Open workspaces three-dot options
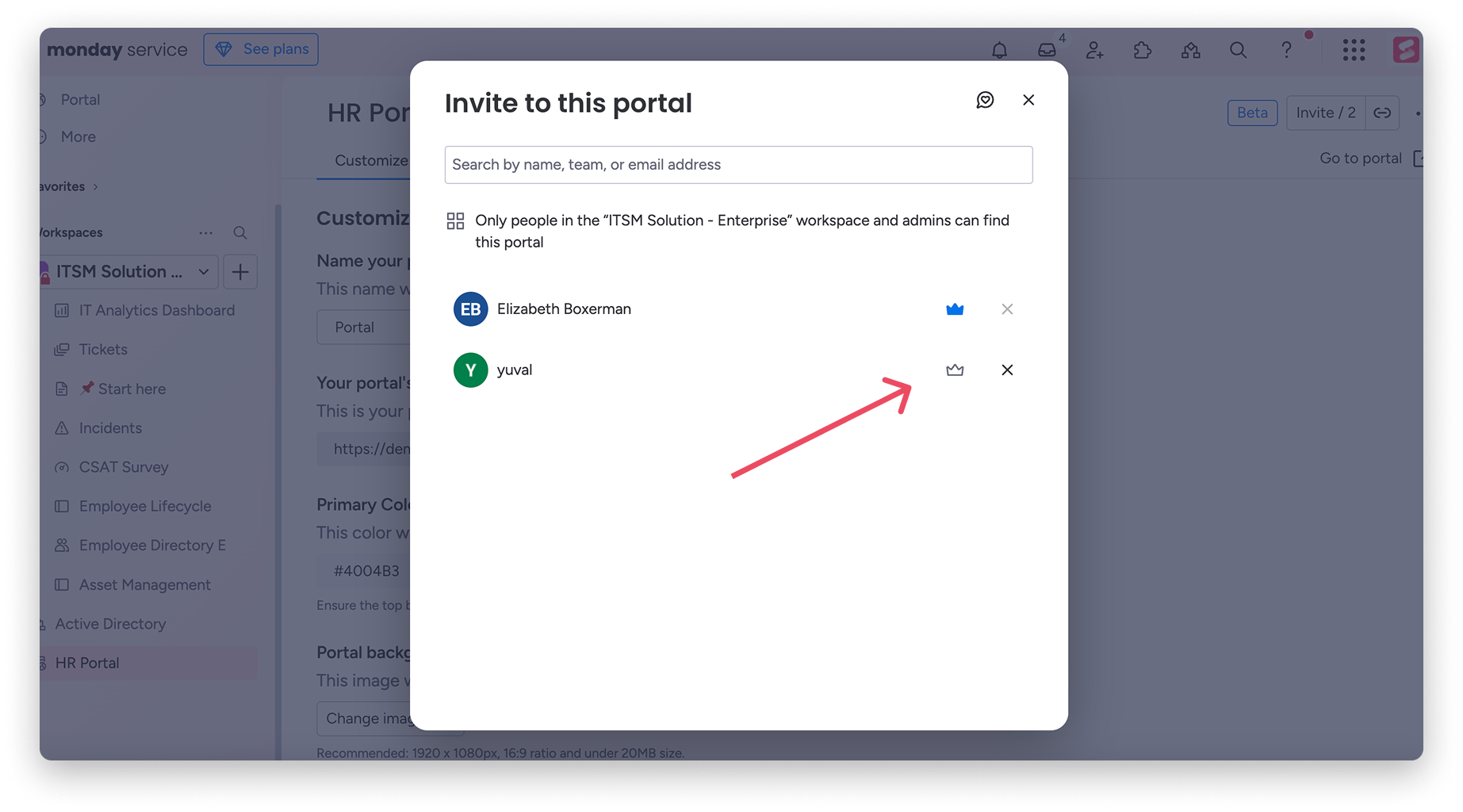Image resolution: width=1463 pixels, height=812 pixels. [206, 233]
